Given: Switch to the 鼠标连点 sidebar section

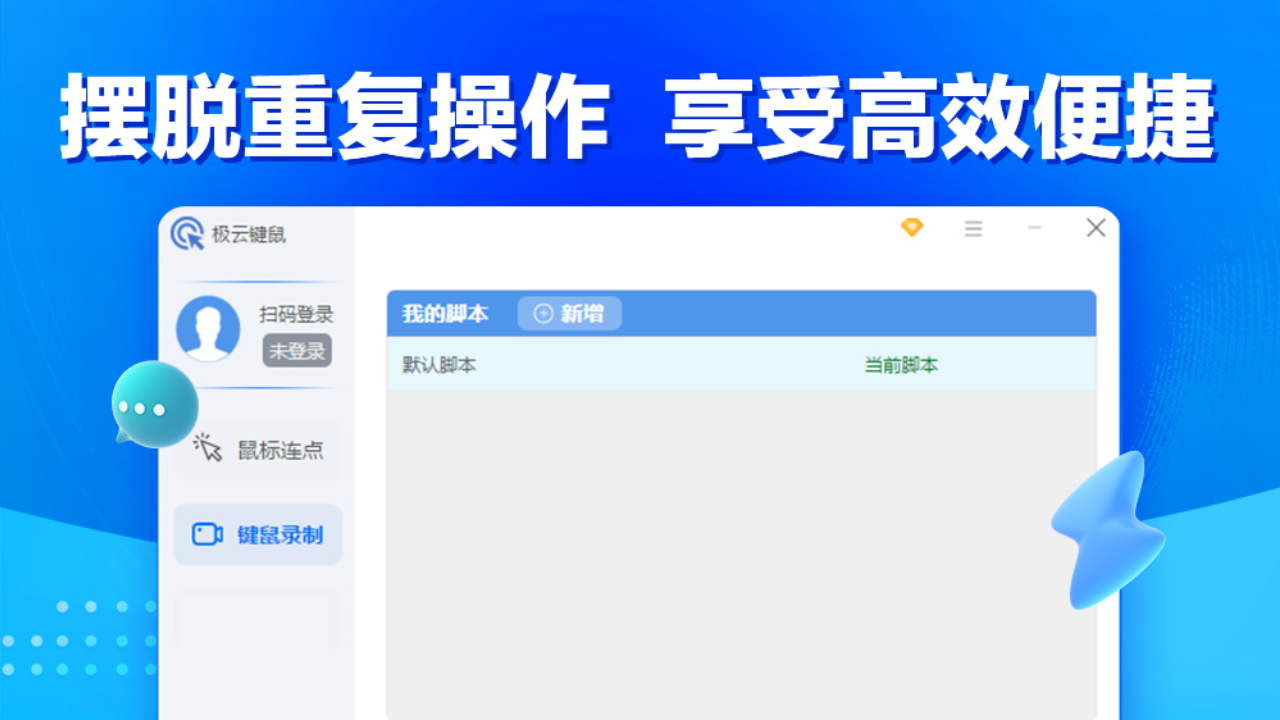Looking at the screenshot, I should click(258, 449).
